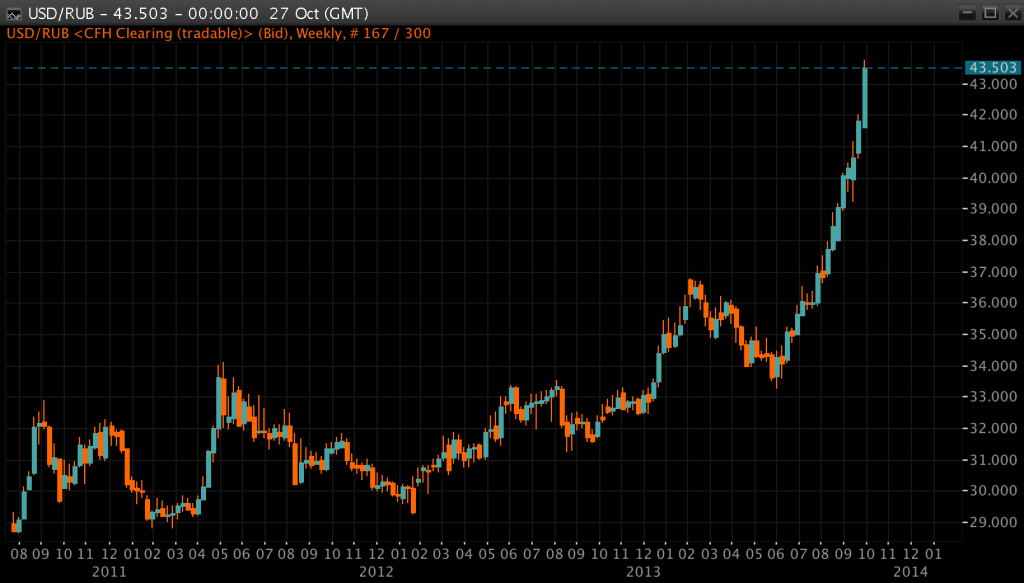Maximize the USD/RUB chart window
This screenshot has width=1024, height=583.
[990, 12]
